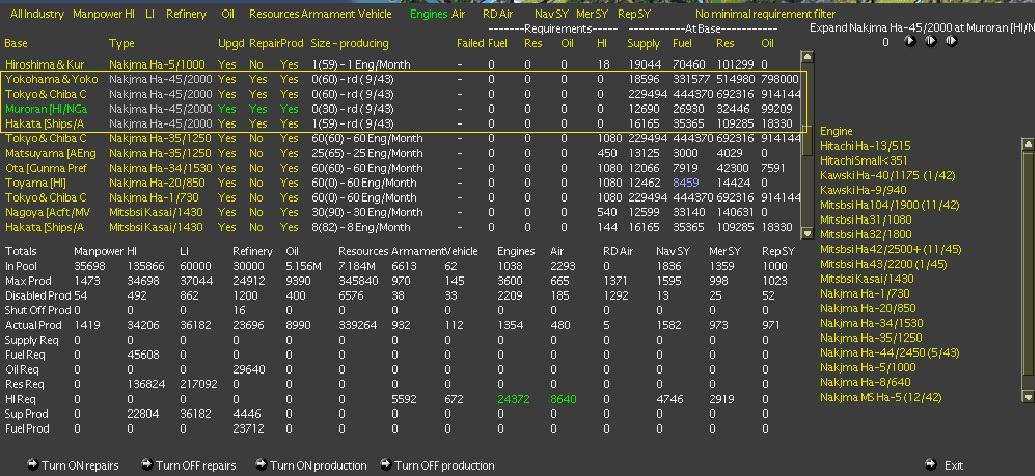The height and width of the screenshot is (476, 1035).
Task: Switch to the Armament filter
Action: point(327,14)
